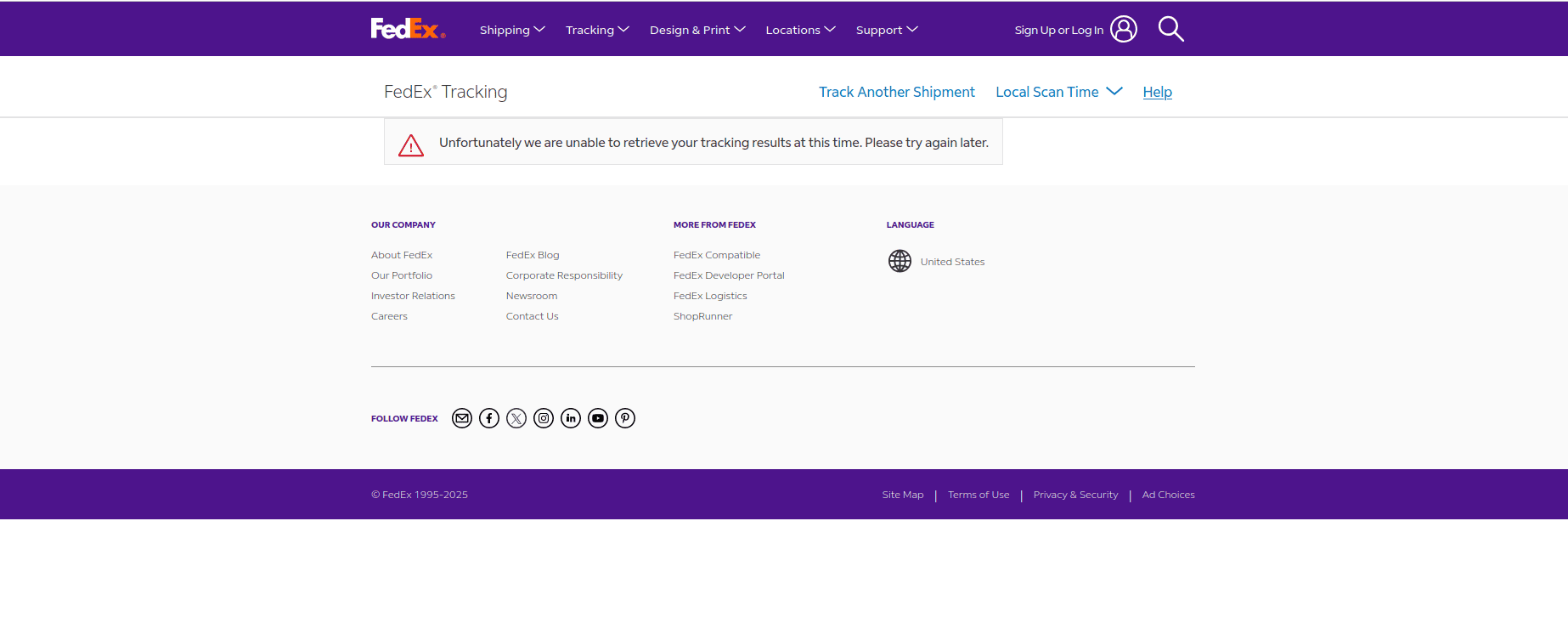Screen dimensions: 1568x623
Task: Open FedEx YouTube icon
Action: (598, 418)
